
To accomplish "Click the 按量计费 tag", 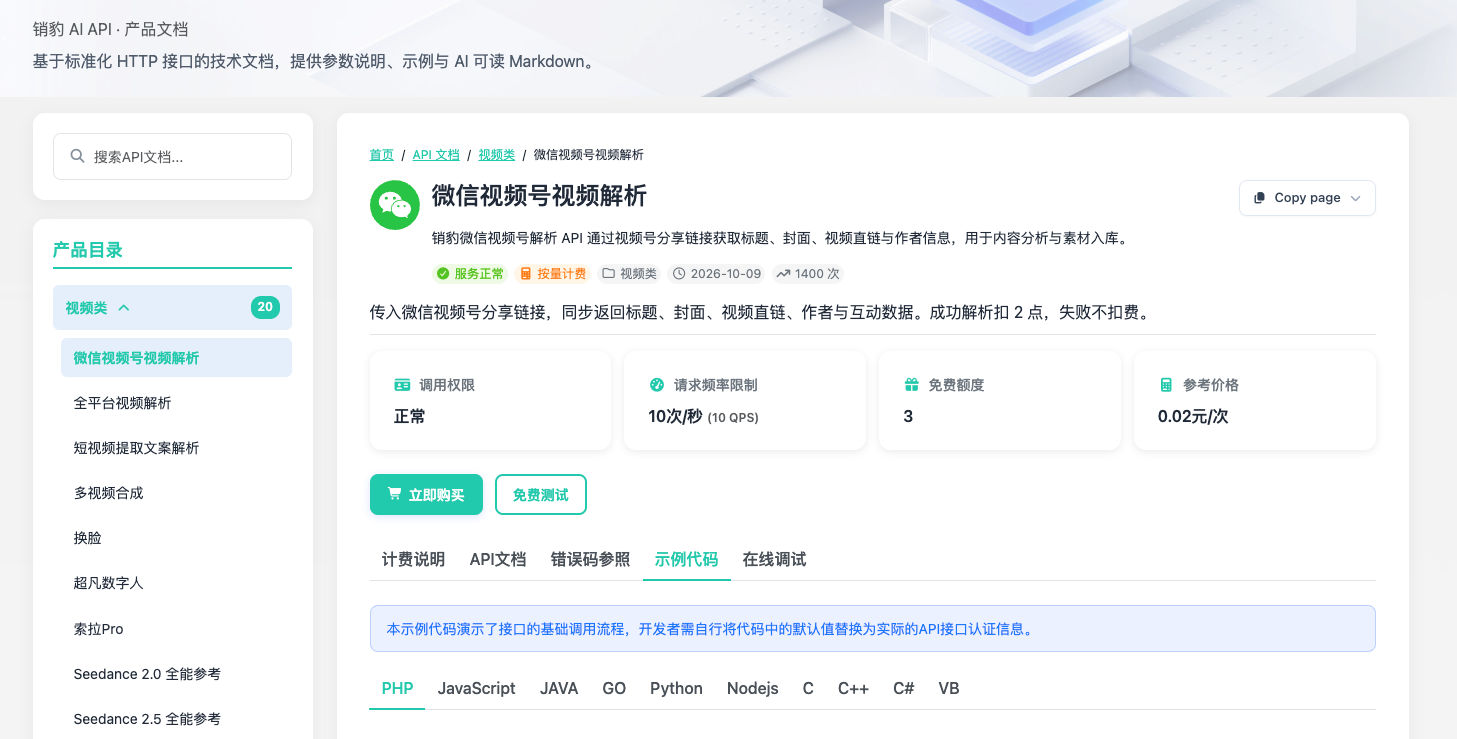I will [x=554, y=274].
